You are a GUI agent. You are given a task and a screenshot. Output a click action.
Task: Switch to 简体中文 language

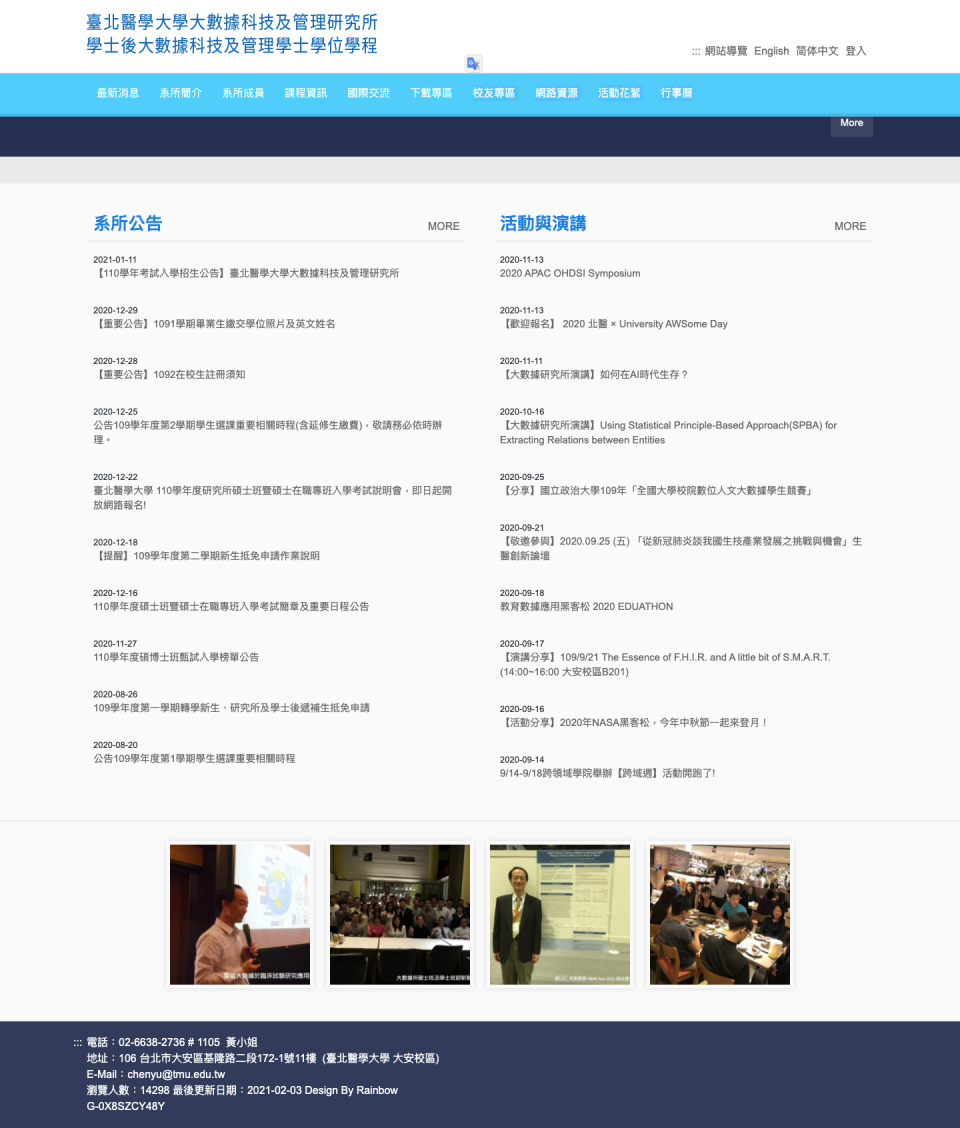click(817, 51)
